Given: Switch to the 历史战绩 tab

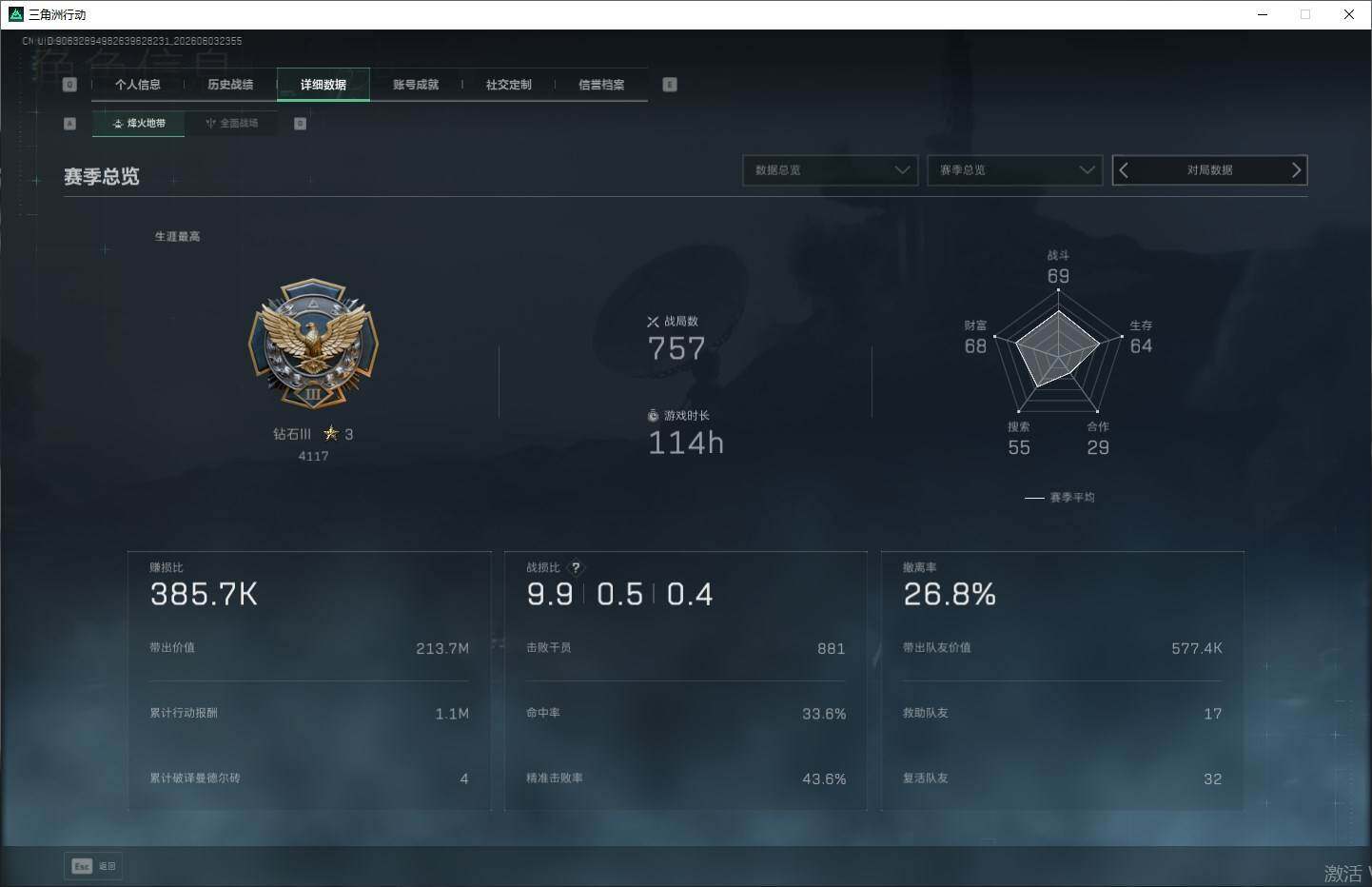Looking at the screenshot, I should (230, 85).
